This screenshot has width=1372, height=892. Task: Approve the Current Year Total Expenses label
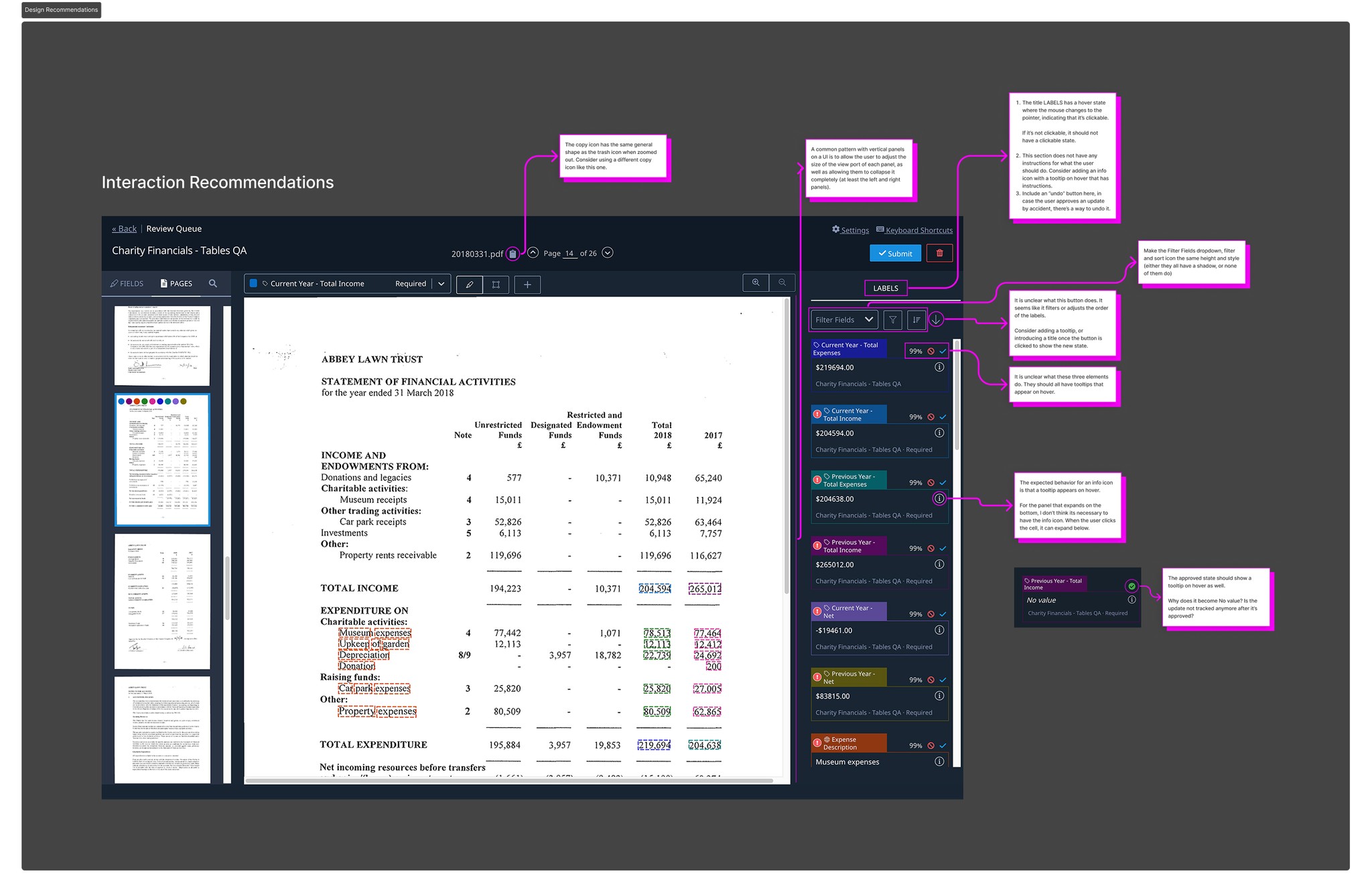point(943,351)
